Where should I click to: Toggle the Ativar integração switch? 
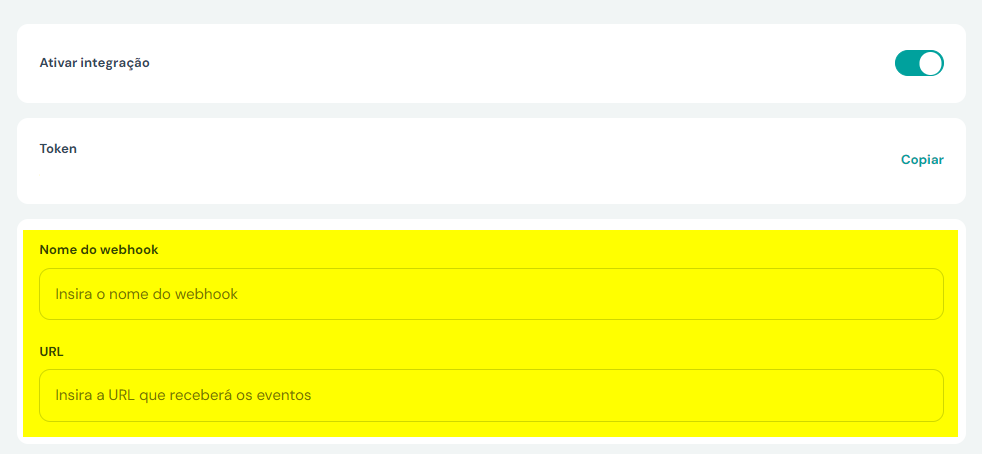coord(919,63)
